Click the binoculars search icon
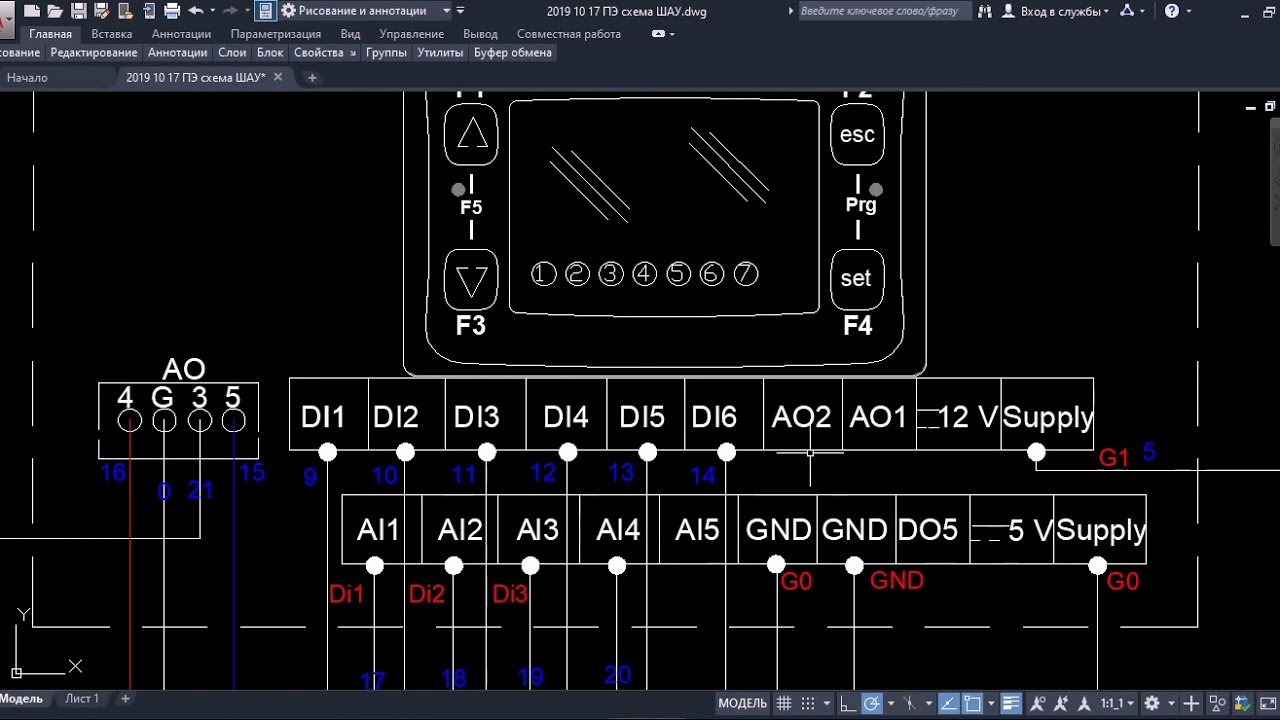The height and width of the screenshot is (720, 1280). [985, 11]
